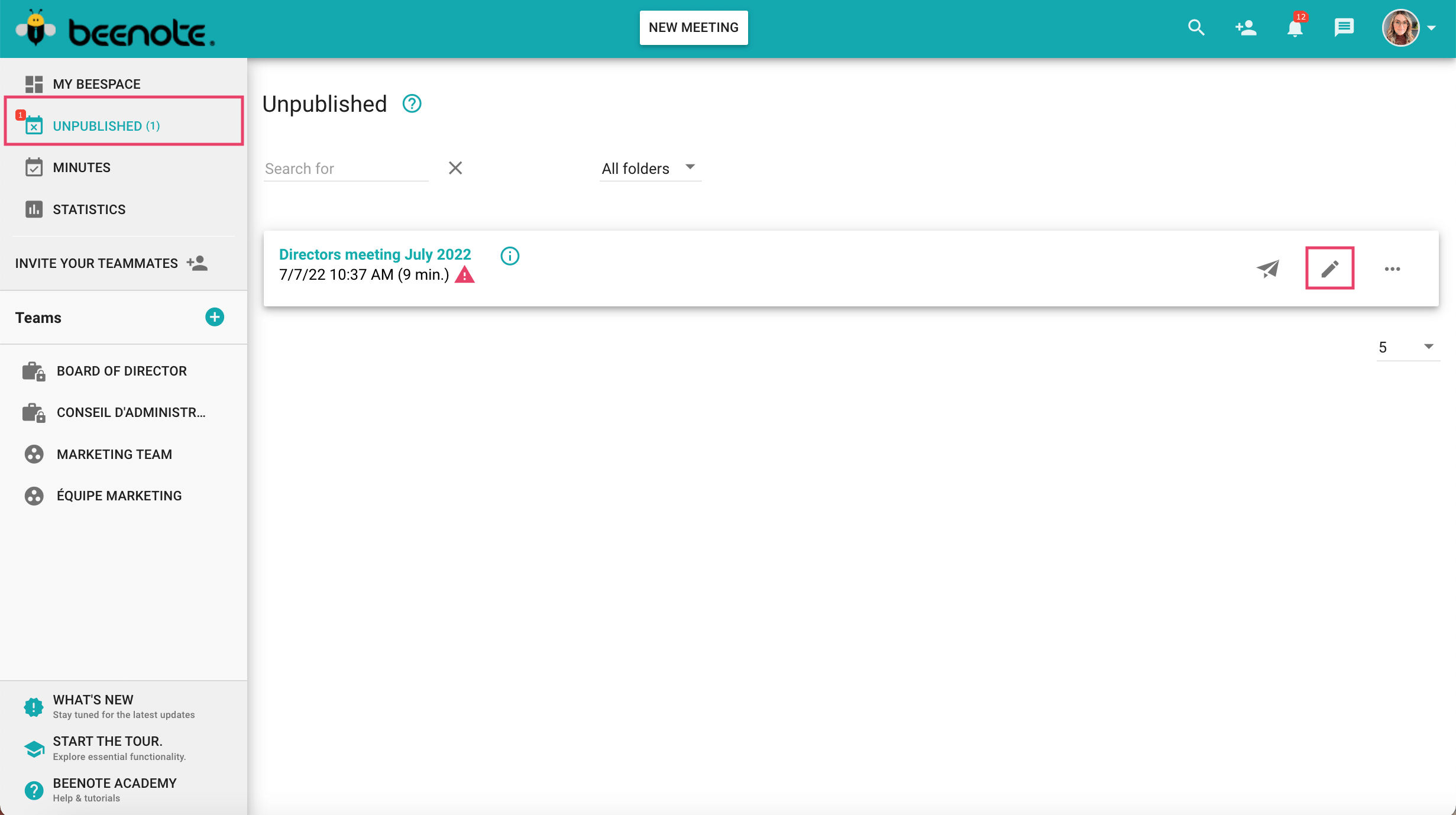Click the red warning triangle icon
The image size is (1456, 815).
pos(465,275)
